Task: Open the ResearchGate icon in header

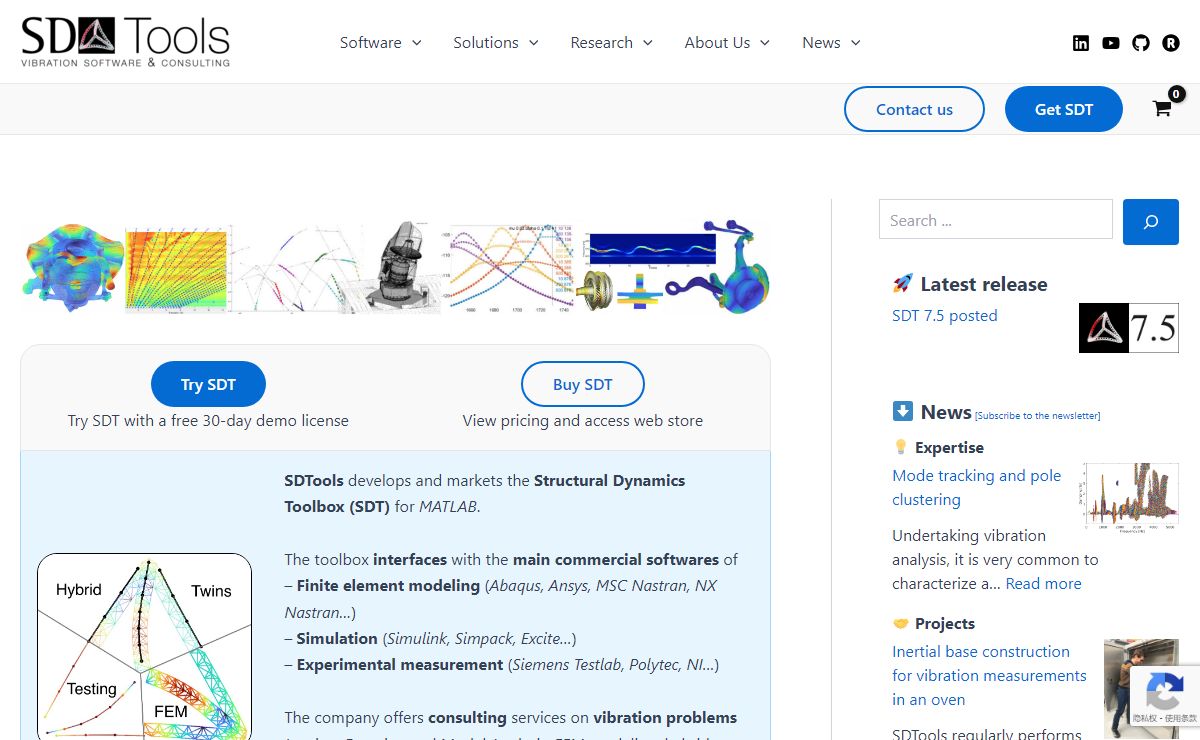Action: tap(1171, 43)
